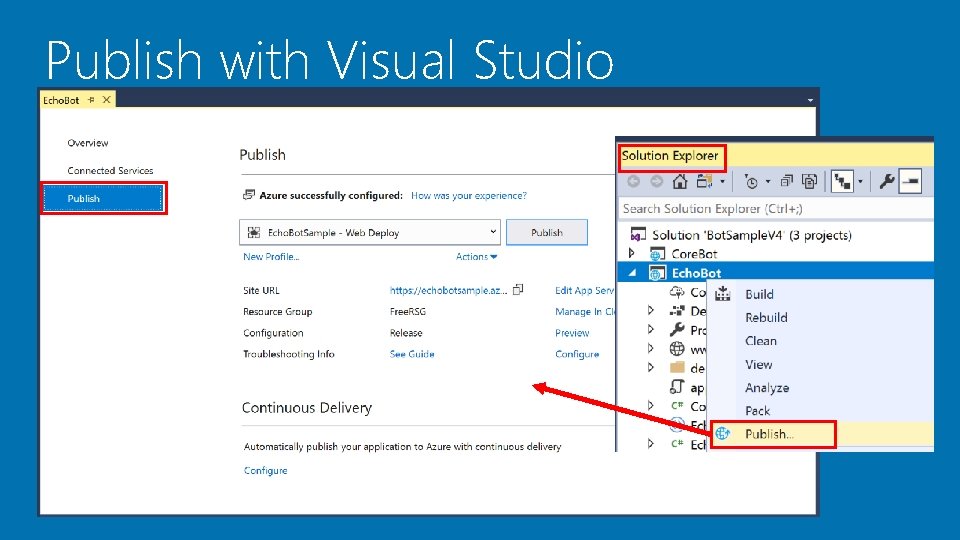960x540 pixels.
Task: Click the Solution Explorer panel title
Action: point(670,156)
